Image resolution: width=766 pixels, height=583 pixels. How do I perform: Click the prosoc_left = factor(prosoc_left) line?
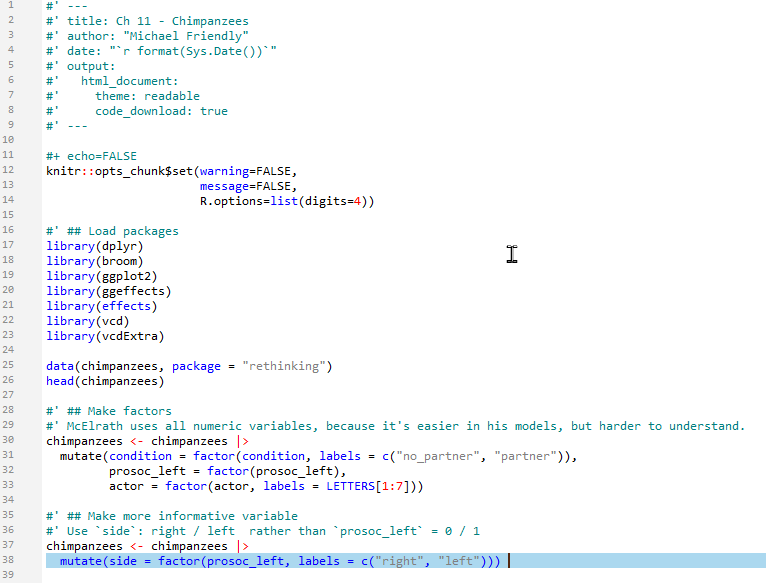click(x=228, y=471)
